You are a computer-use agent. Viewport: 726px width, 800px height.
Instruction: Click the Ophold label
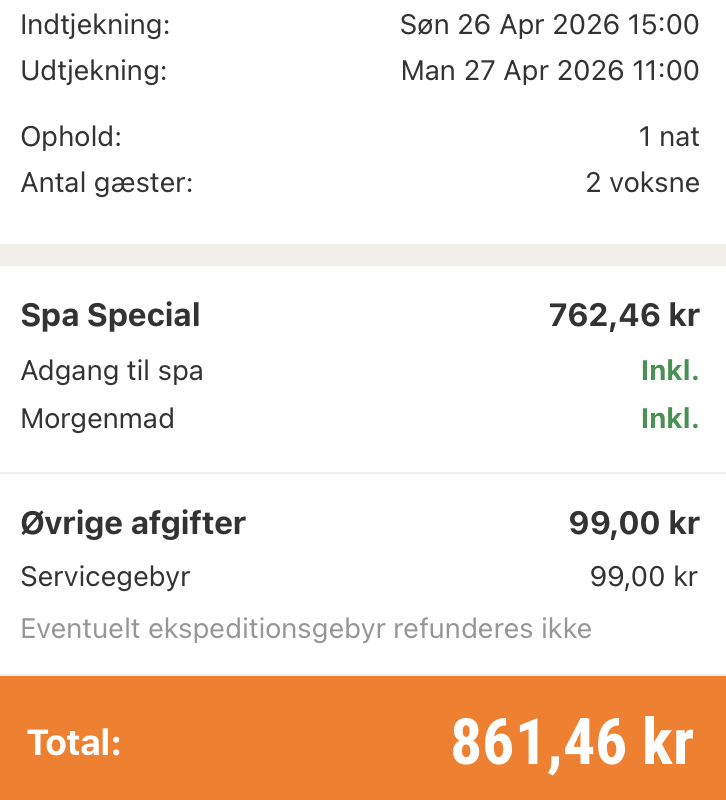tap(71, 137)
